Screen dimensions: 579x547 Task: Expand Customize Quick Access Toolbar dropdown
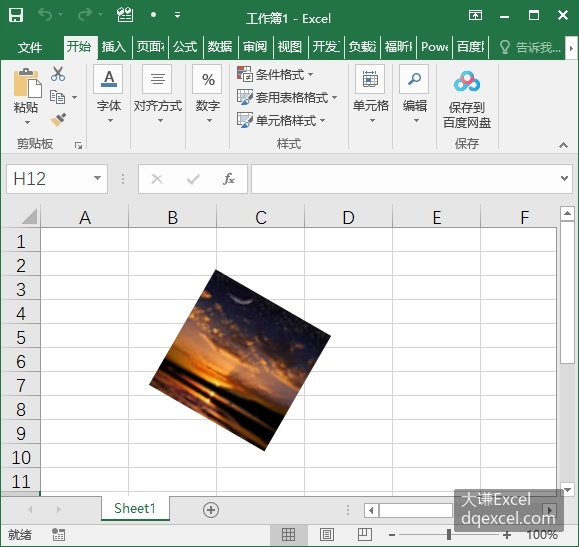point(178,15)
